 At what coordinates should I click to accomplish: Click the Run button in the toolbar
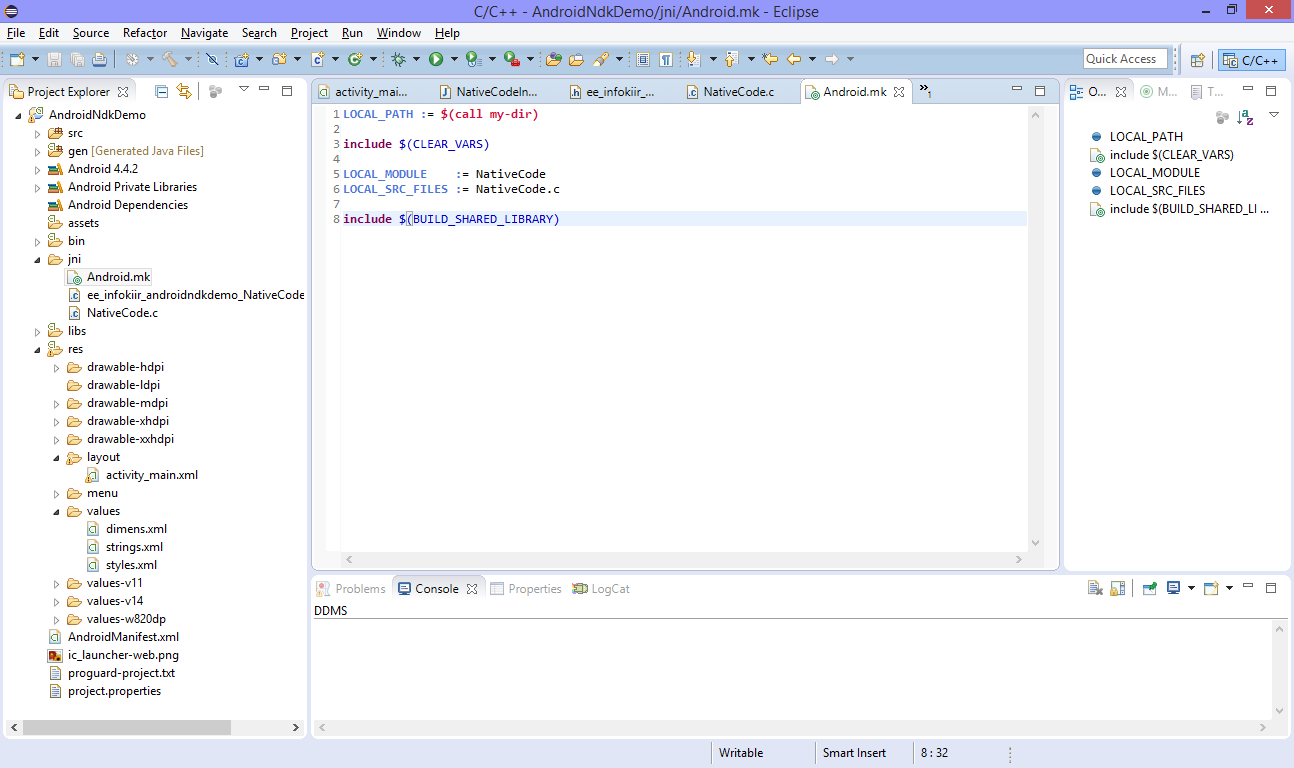click(x=436, y=60)
